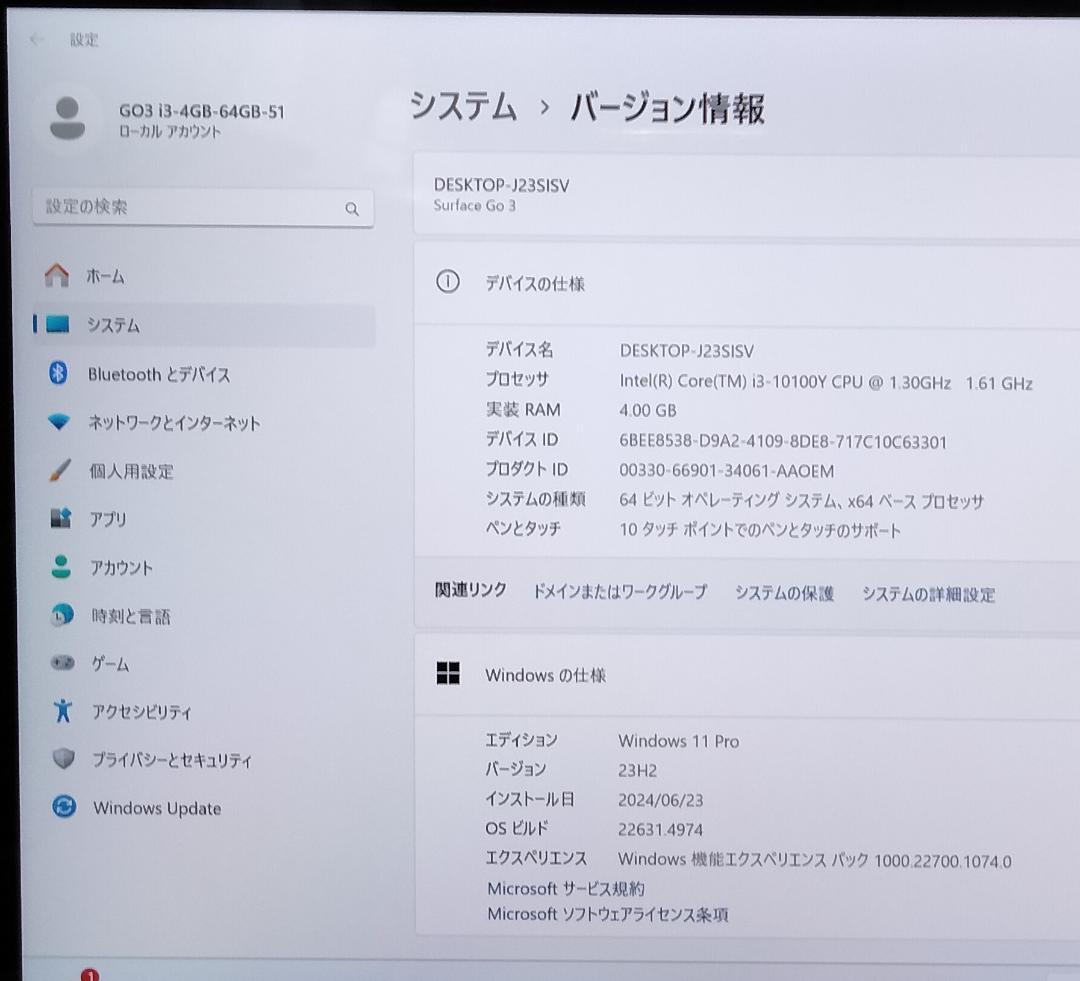The image size is (1080, 981).
Task: Open システムの保護 link
Action: click(785, 593)
